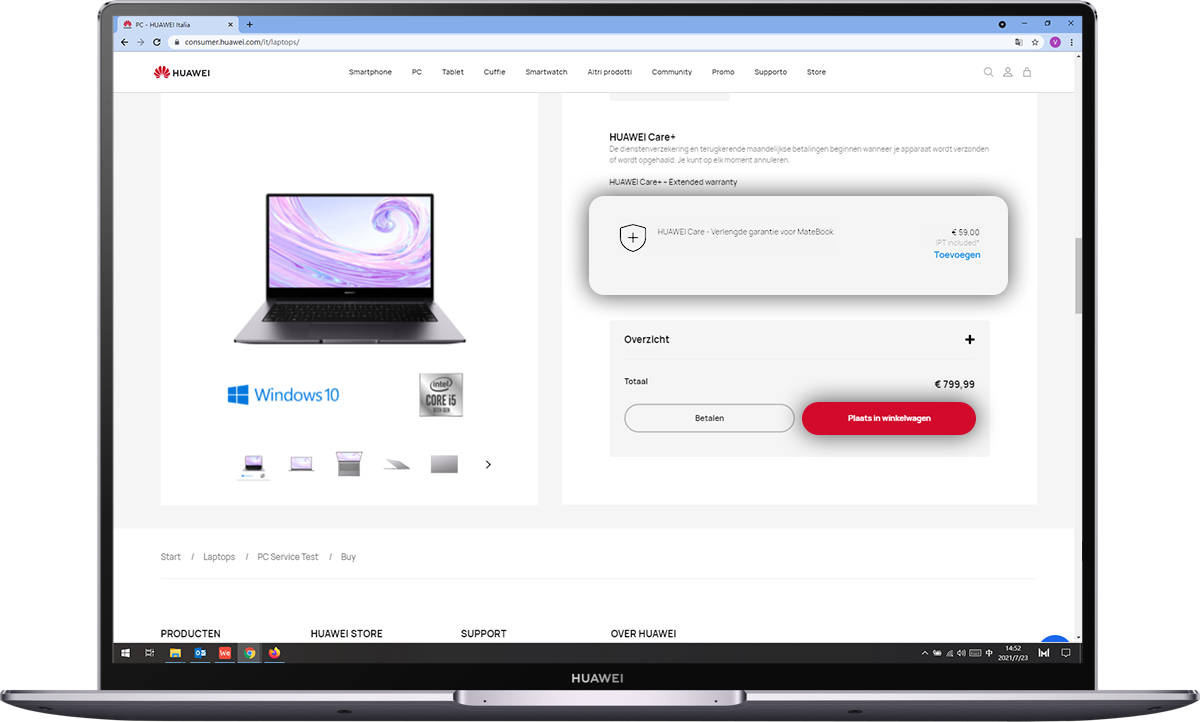
Task: Reload the page with the refresh icon
Action: 157,42
